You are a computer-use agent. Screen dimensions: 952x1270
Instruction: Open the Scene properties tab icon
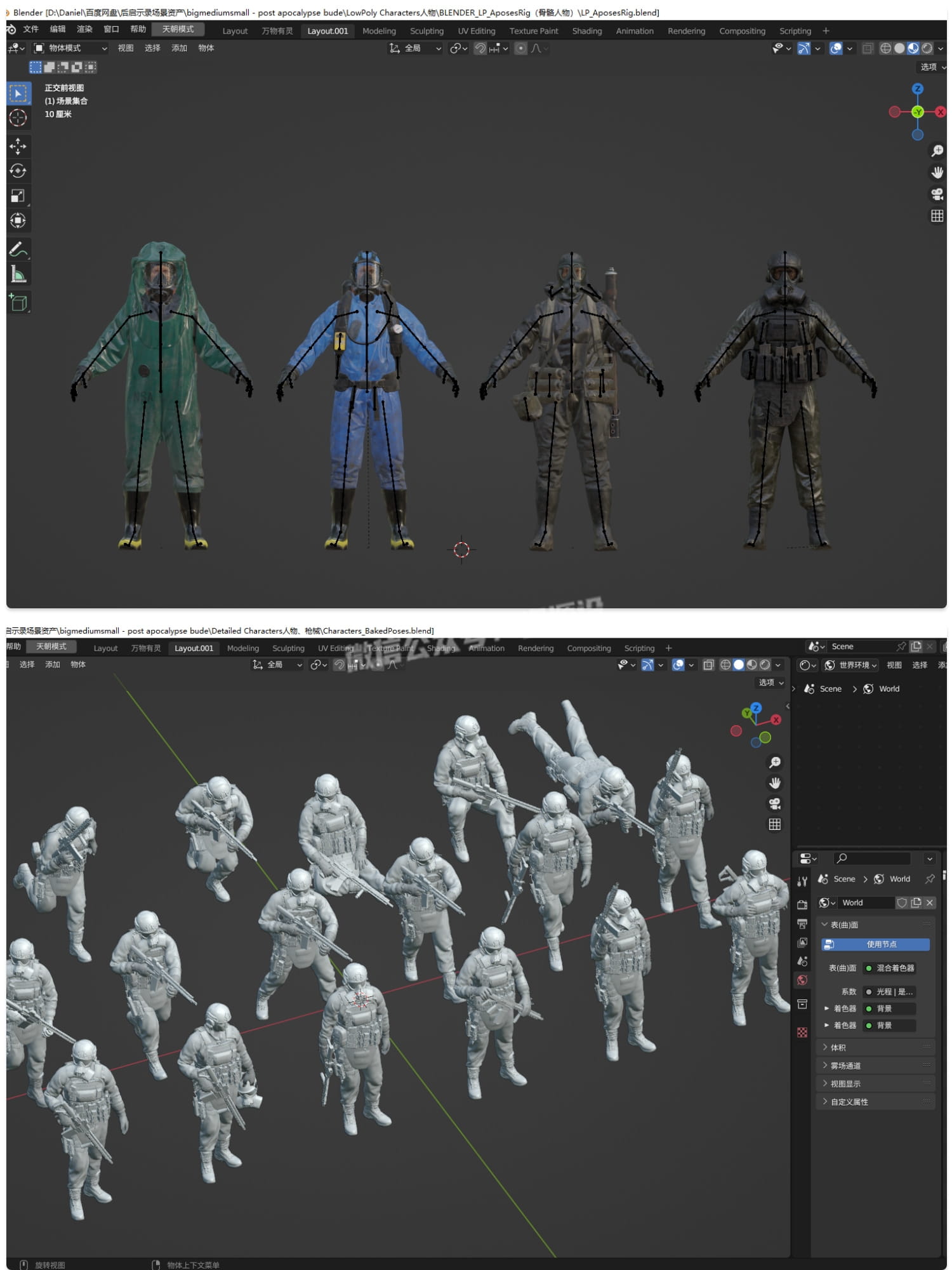click(802, 961)
